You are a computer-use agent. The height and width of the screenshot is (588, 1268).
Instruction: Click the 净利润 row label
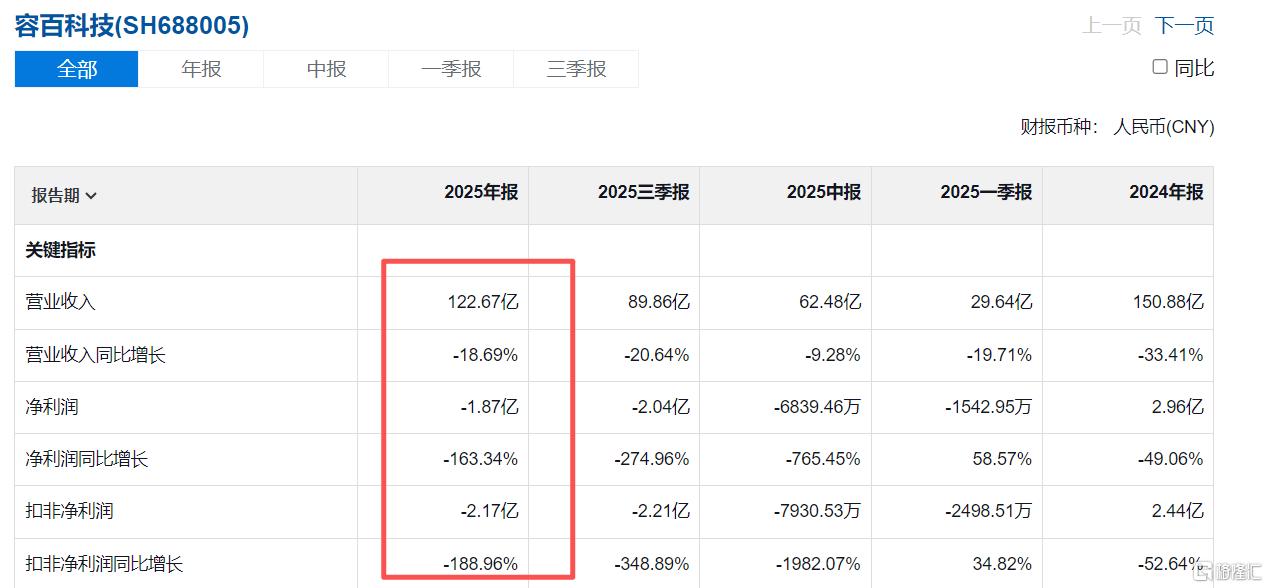[x=52, y=407]
